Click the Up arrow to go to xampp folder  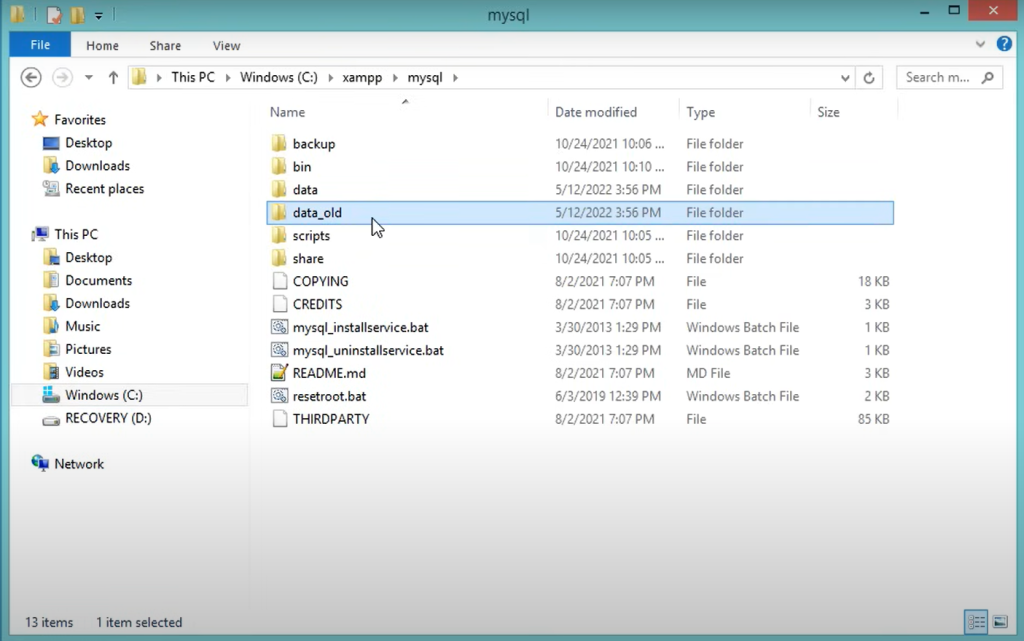pos(114,77)
